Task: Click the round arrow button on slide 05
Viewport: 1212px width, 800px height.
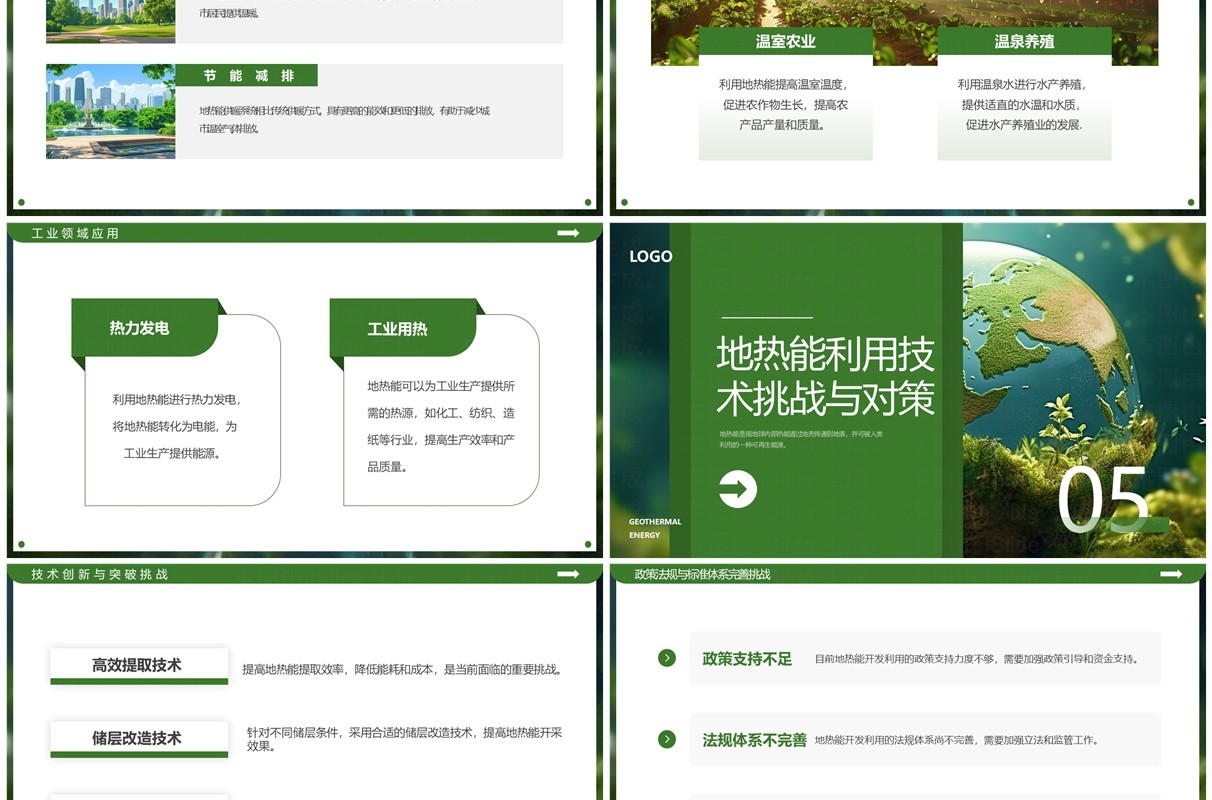Action: tap(738, 489)
